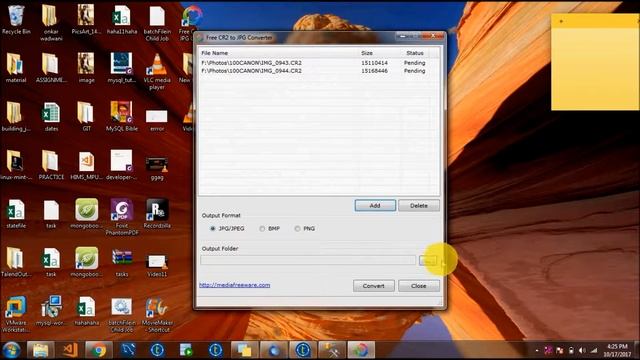This screenshot has width=640, height=360.
Task: Open the mediafreeware.com link
Action: [x=234, y=285]
